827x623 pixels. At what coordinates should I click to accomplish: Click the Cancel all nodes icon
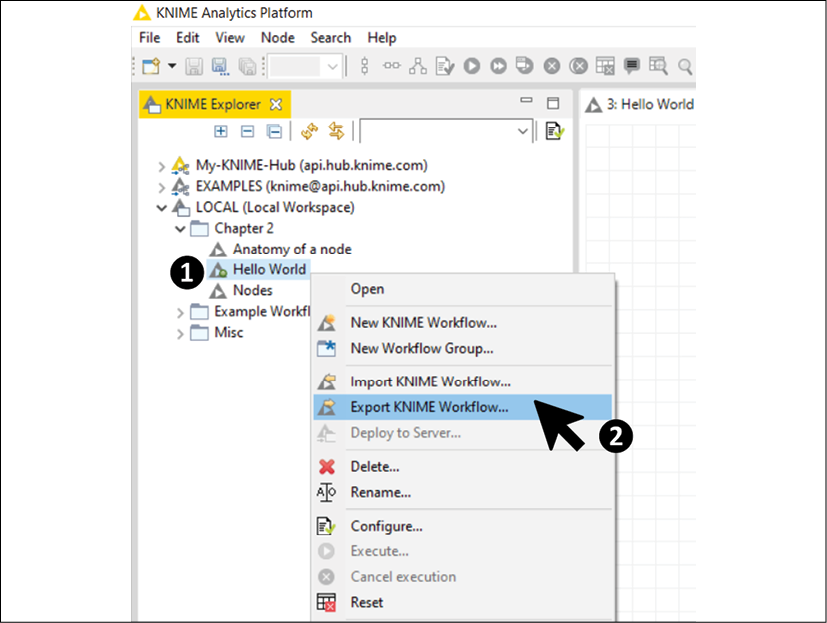[579, 66]
